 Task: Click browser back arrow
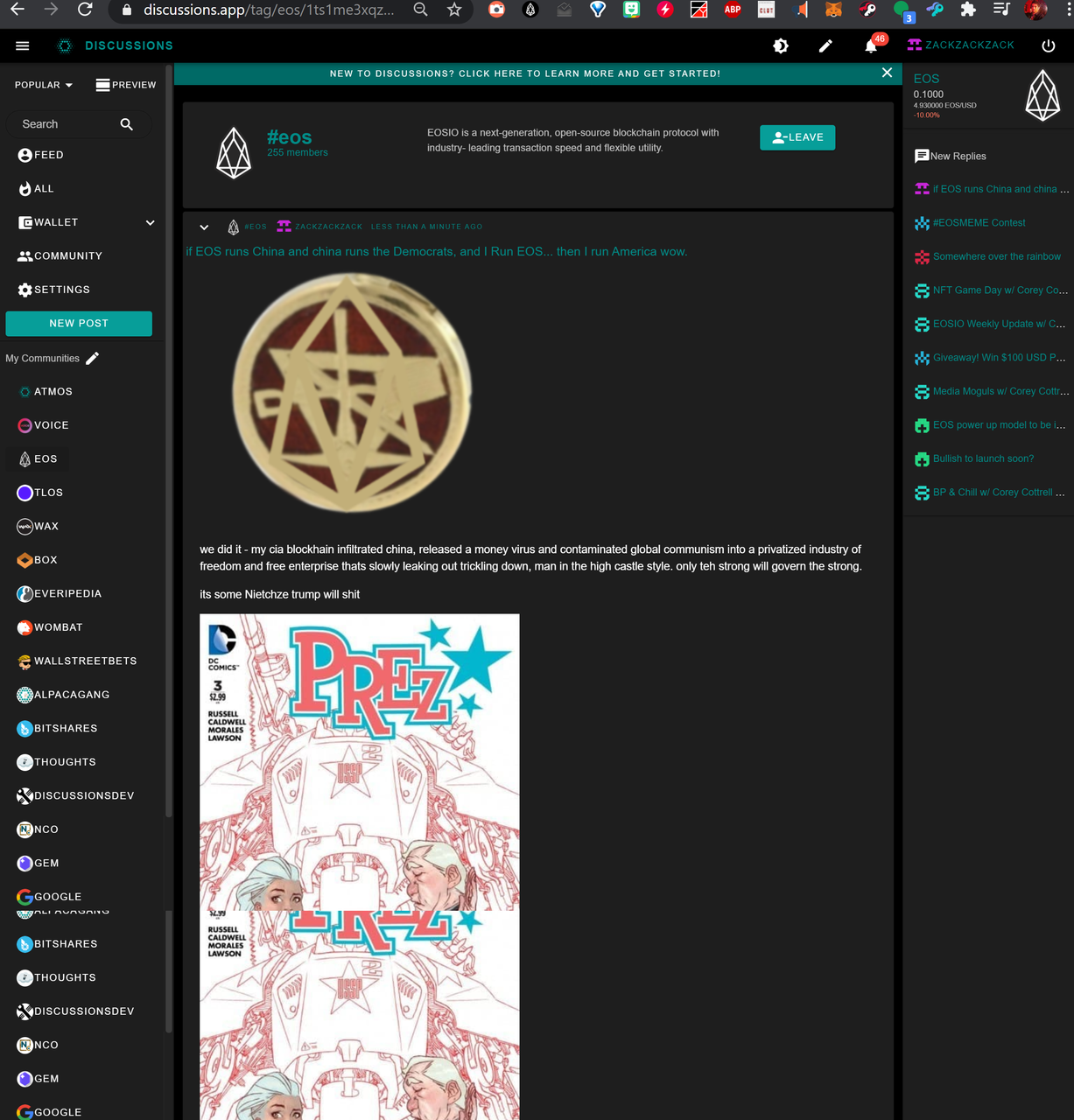[18, 10]
